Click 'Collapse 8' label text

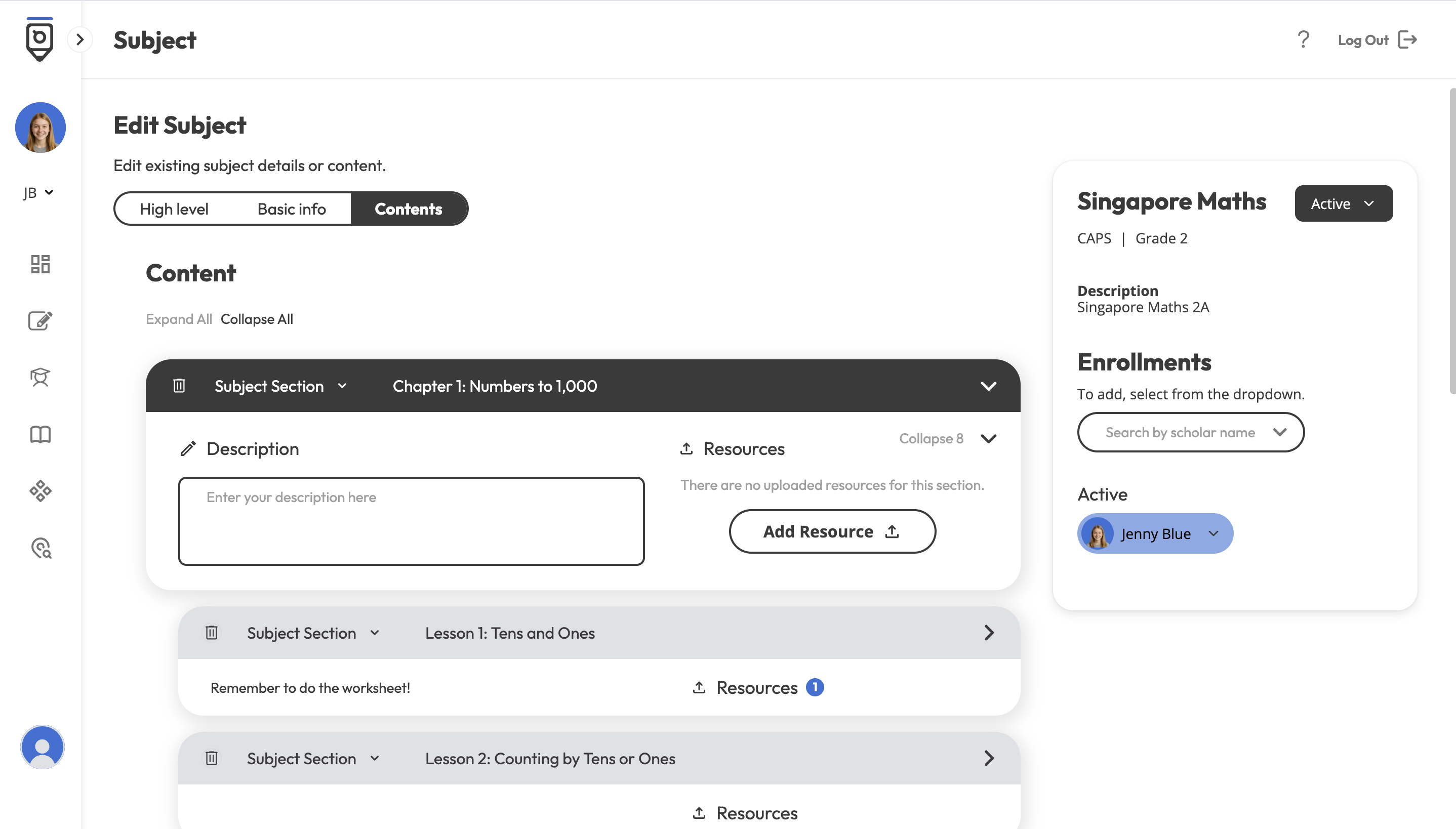[931, 438]
